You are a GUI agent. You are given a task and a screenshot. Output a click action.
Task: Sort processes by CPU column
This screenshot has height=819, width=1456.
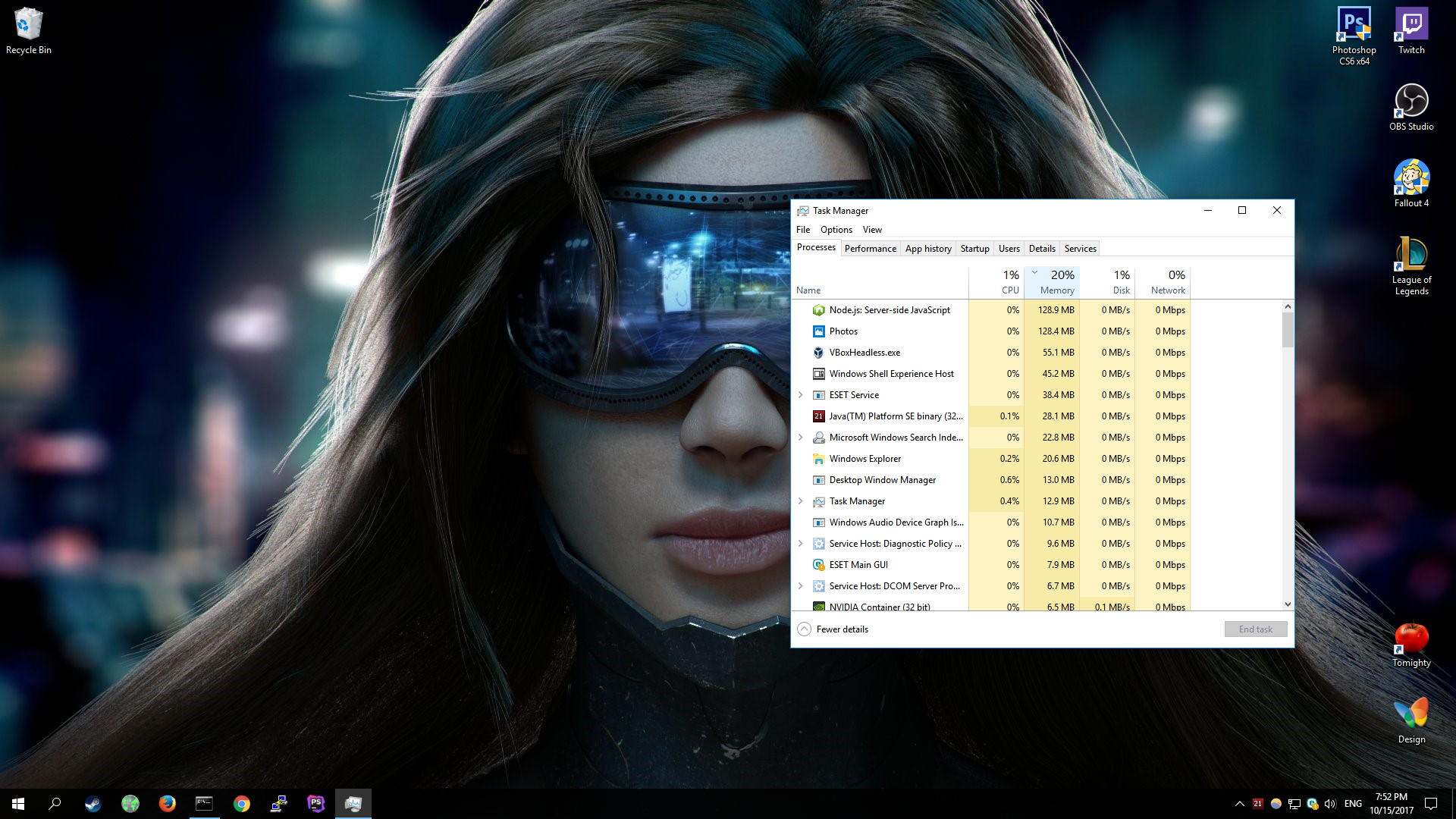tap(996, 282)
